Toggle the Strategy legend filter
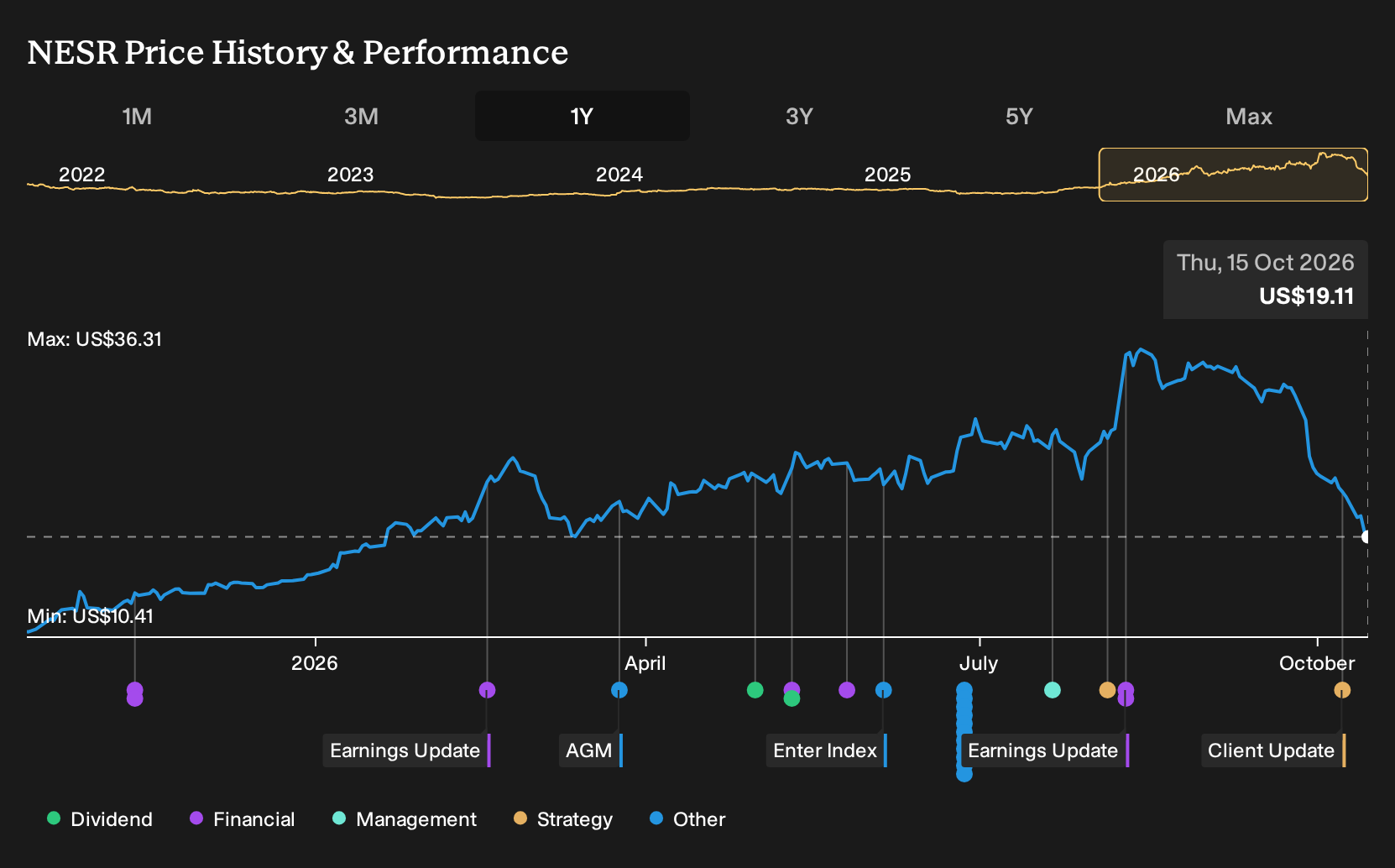This screenshot has width=1395, height=868. pyautogui.click(x=563, y=819)
